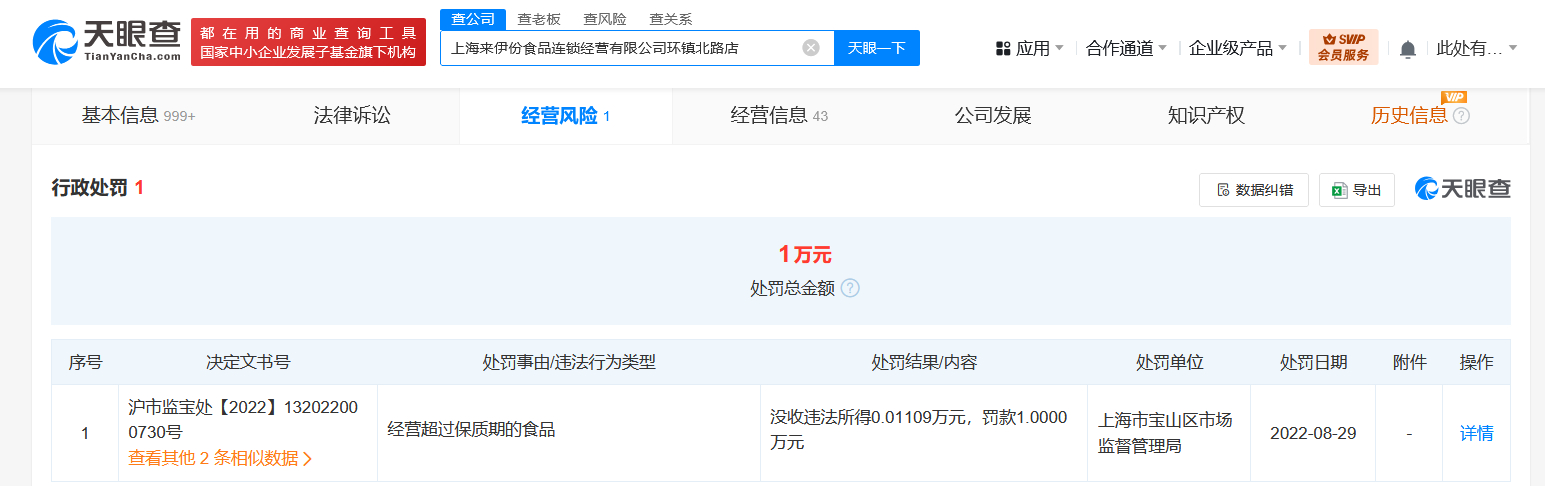Switch to the 查风险 search tab
The width and height of the screenshot is (1545, 486).
pyautogui.click(x=605, y=19)
